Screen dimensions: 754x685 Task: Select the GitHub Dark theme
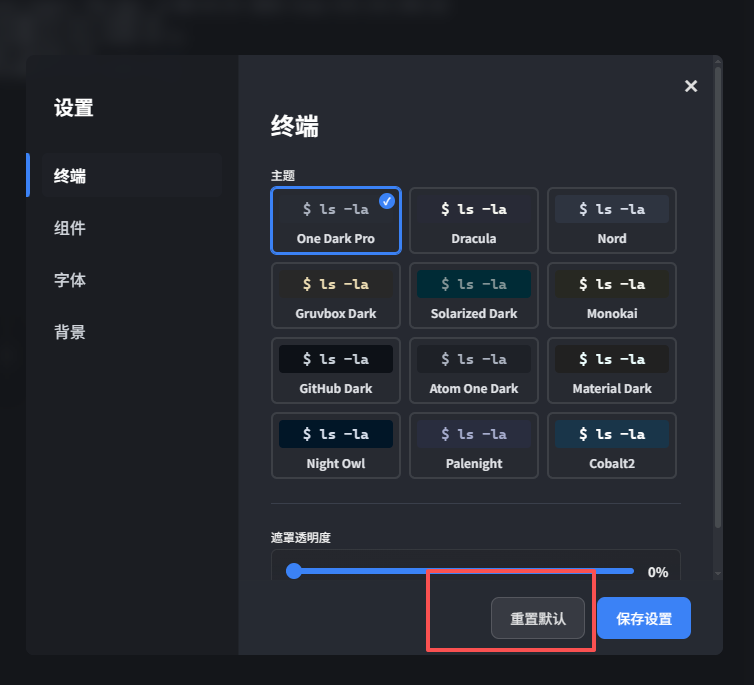pos(336,370)
